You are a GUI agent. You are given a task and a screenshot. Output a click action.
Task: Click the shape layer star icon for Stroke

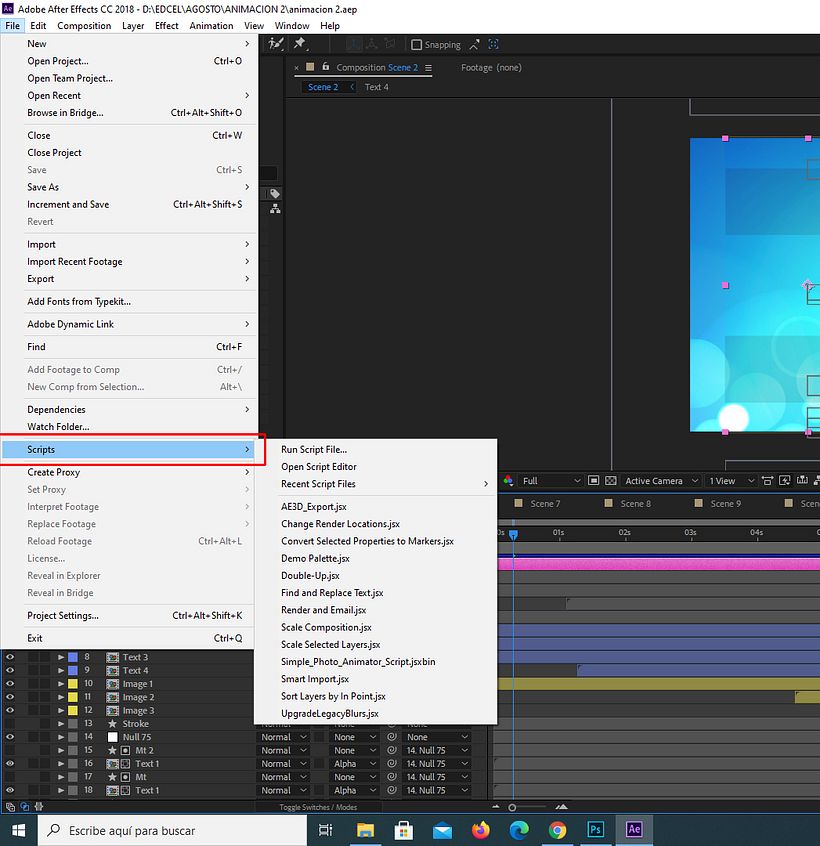pos(112,724)
